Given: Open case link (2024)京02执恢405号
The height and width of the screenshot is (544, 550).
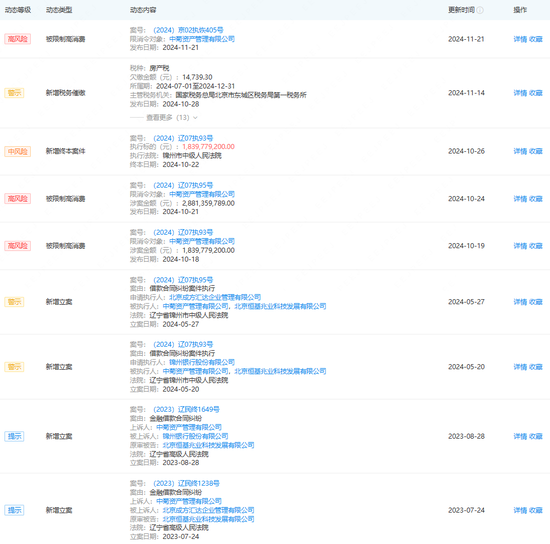Looking at the screenshot, I should (x=188, y=30).
